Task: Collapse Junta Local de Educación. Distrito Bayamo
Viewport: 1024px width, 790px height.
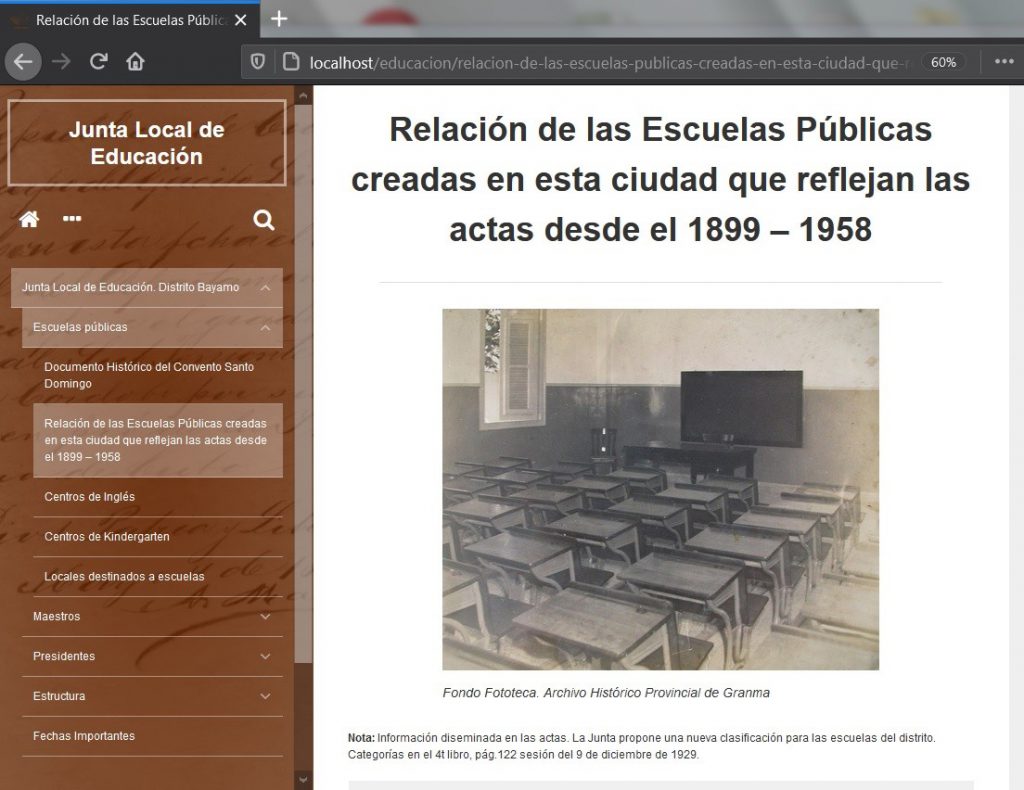Action: pos(266,288)
